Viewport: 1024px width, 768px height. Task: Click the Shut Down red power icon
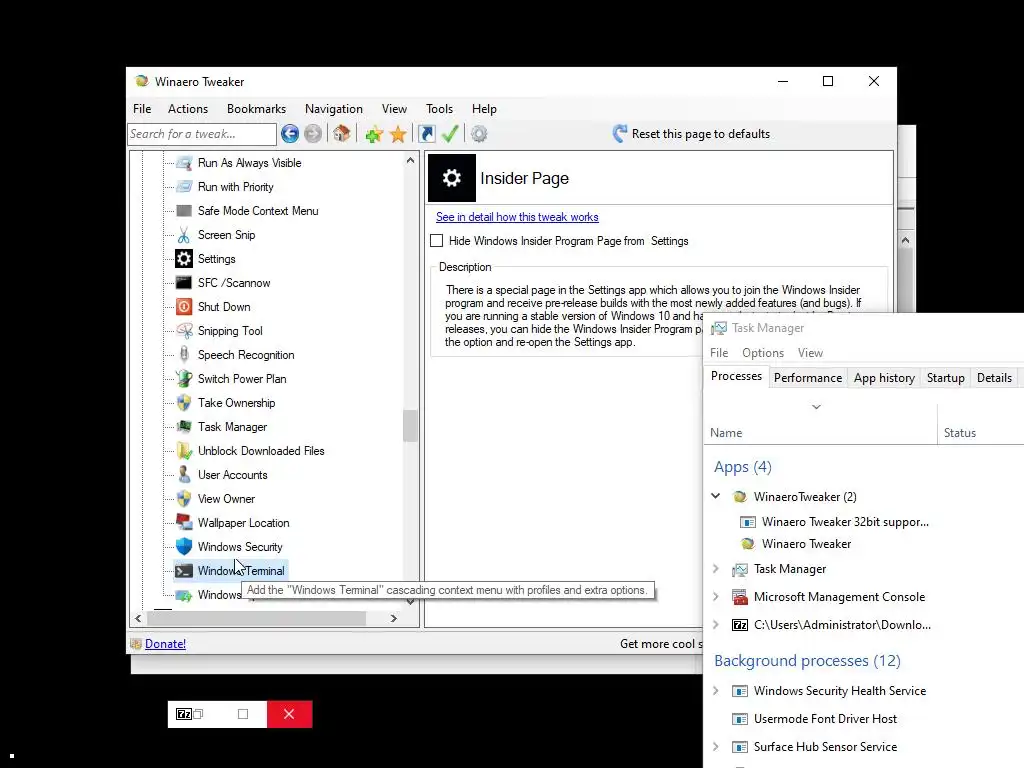pyautogui.click(x=184, y=307)
